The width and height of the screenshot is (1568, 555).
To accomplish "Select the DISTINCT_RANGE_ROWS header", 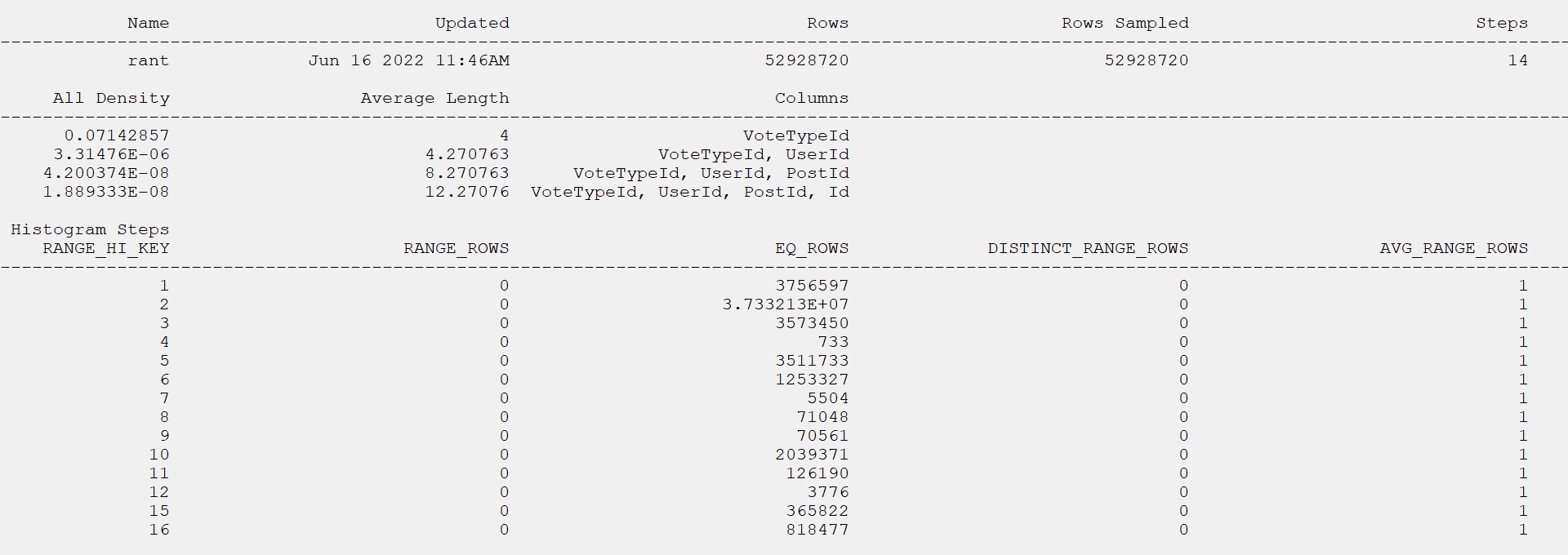I will [1088, 248].
